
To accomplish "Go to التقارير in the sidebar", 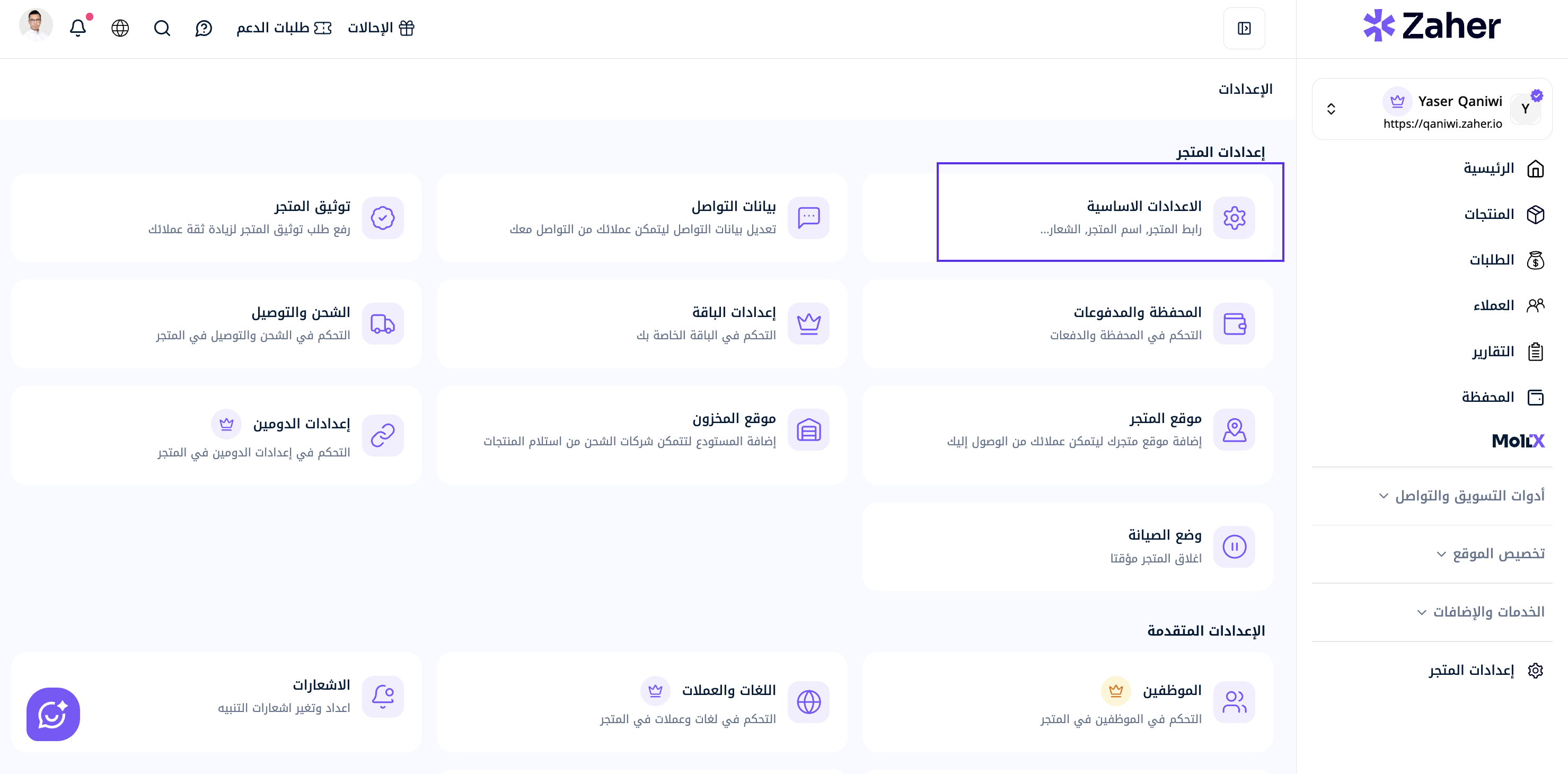I will click(x=1507, y=351).
